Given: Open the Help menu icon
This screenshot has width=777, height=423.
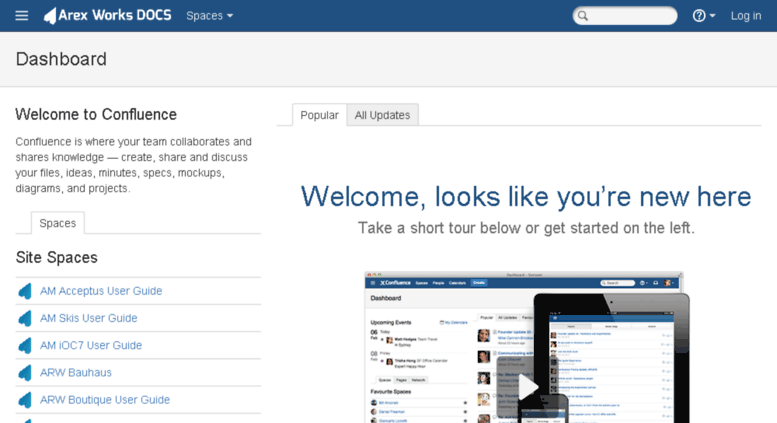Looking at the screenshot, I should tap(704, 16).
